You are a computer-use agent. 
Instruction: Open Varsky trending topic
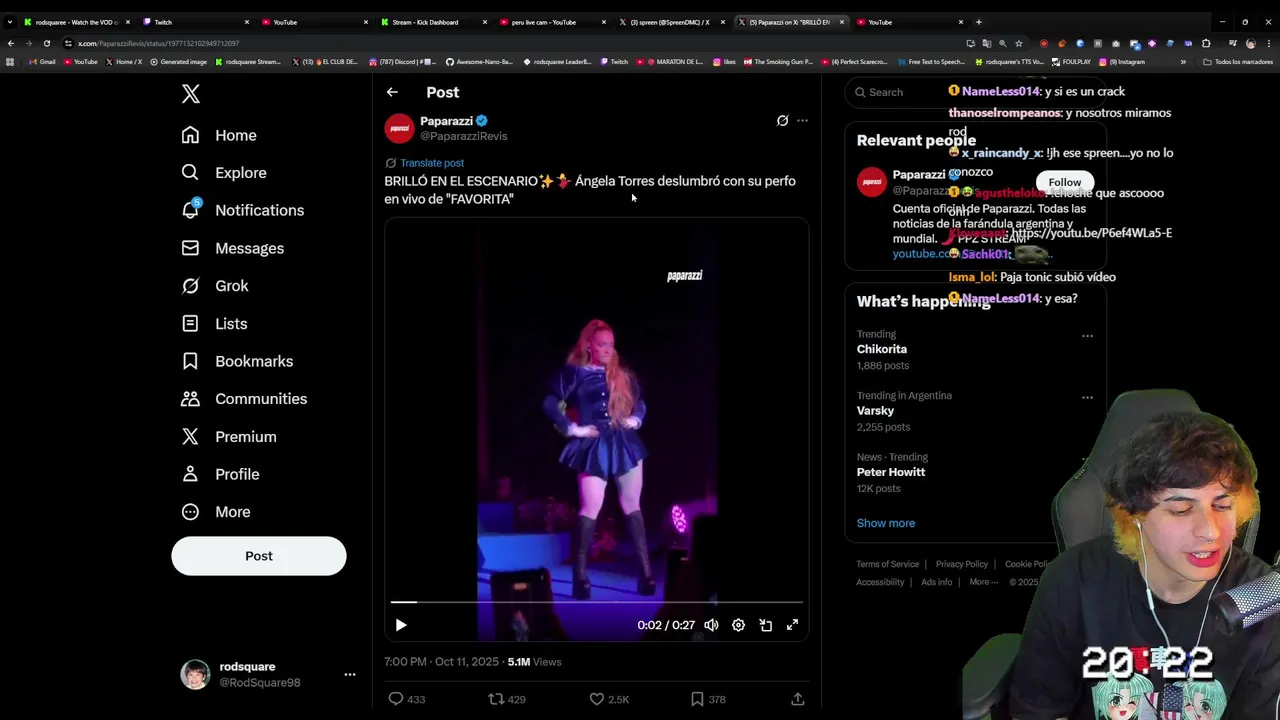pos(875,411)
